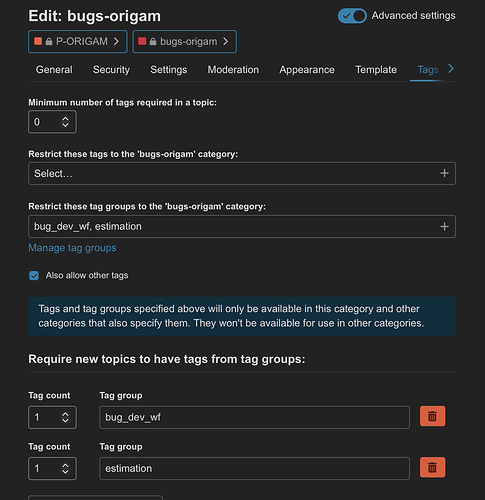Click the lock icon on the bugs-origam badge
The height and width of the screenshot is (500, 485).
[153, 42]
